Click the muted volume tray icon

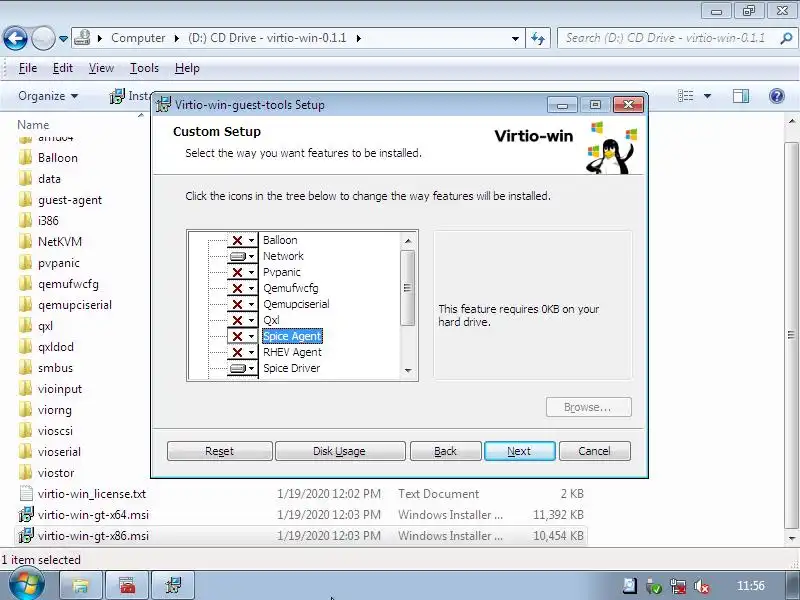[x=703, y=587]
